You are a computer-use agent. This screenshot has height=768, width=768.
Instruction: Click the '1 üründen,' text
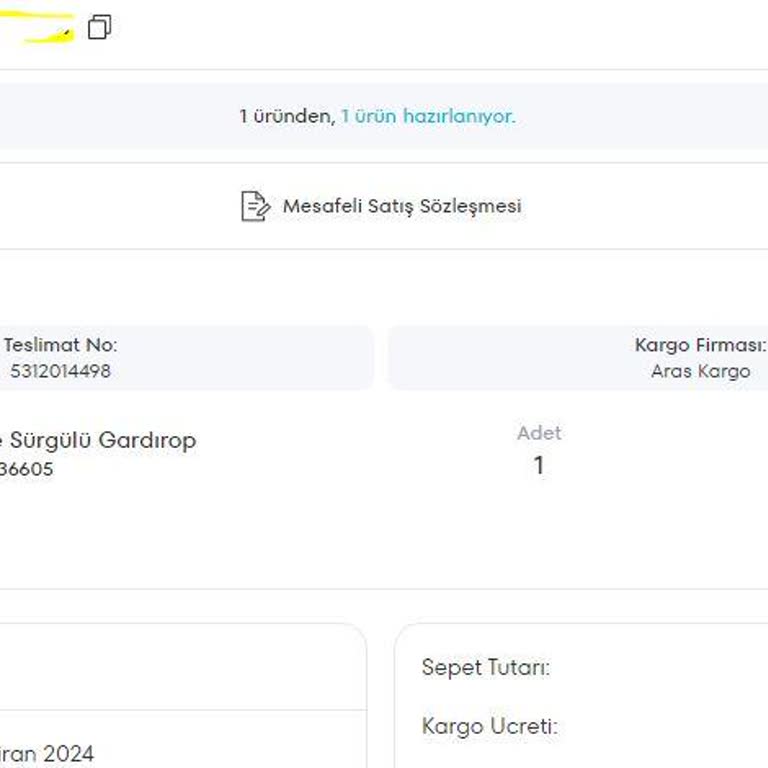pyautogui.click(x=288, y=116)
